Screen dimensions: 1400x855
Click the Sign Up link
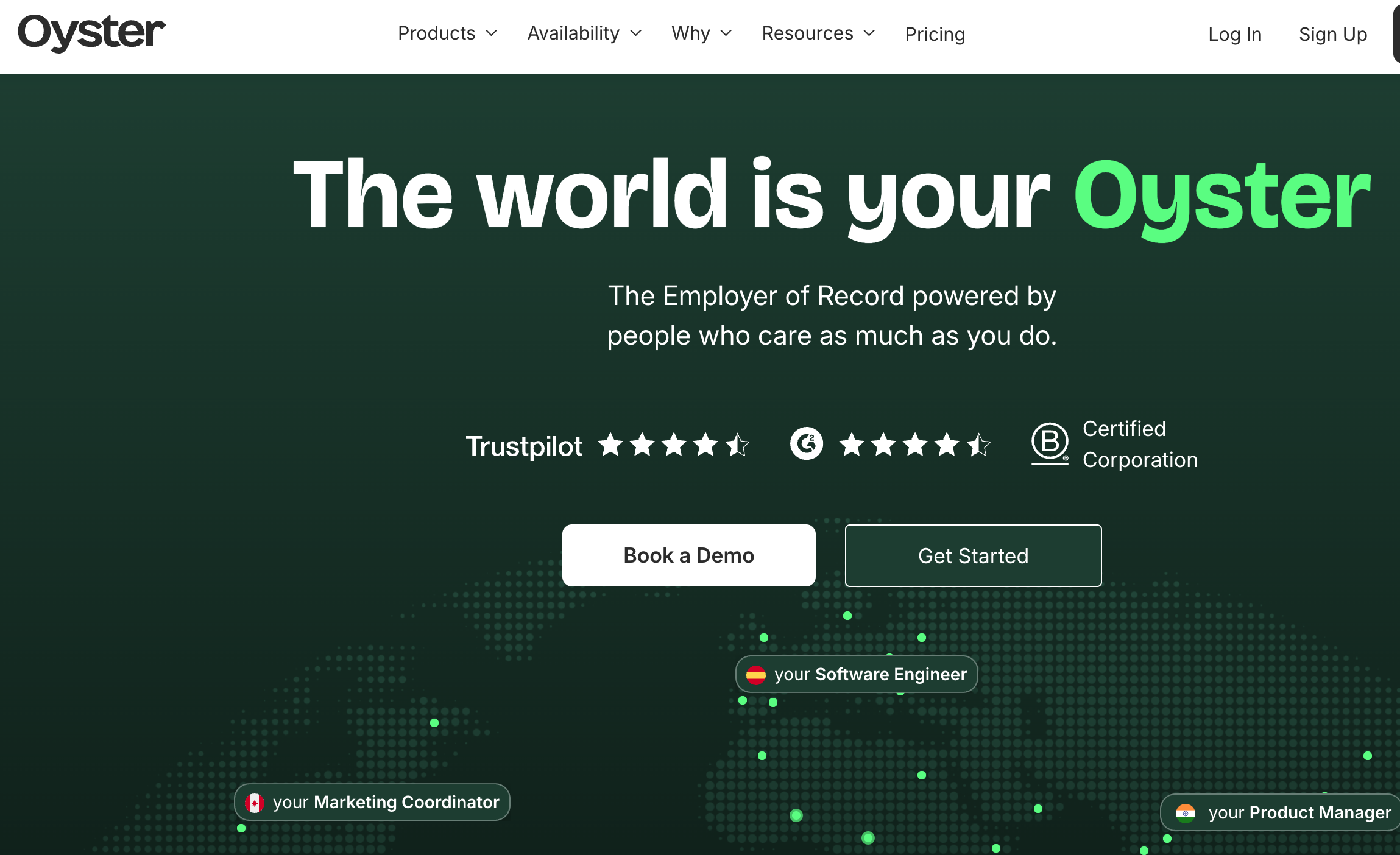pos(1333,34)
